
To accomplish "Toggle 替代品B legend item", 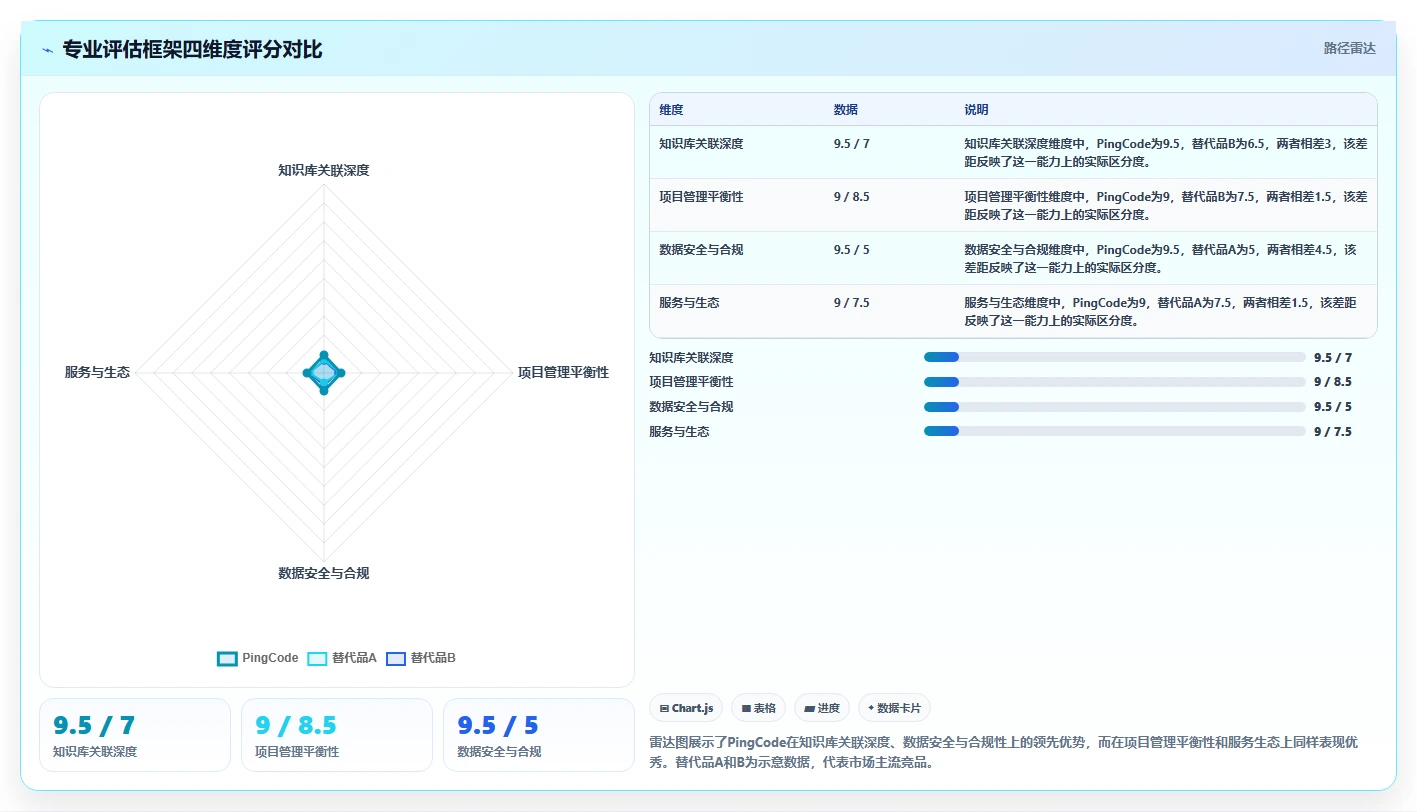I will click(420, 658).
